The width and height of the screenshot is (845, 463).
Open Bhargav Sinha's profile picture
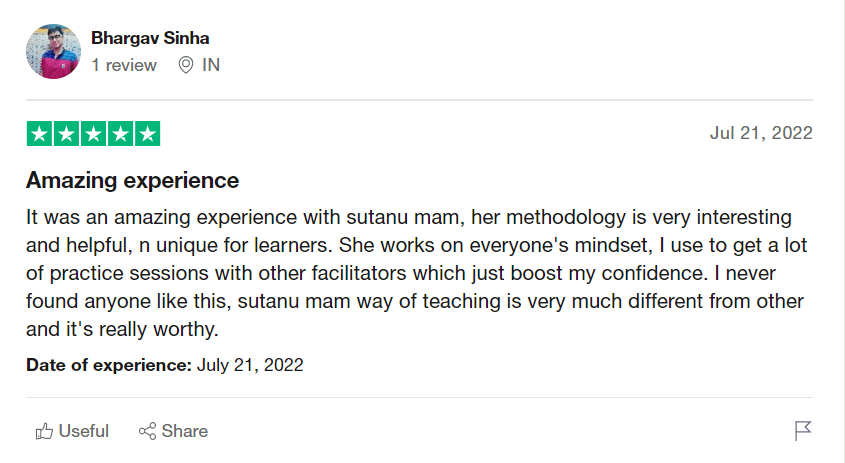(53, 52)
